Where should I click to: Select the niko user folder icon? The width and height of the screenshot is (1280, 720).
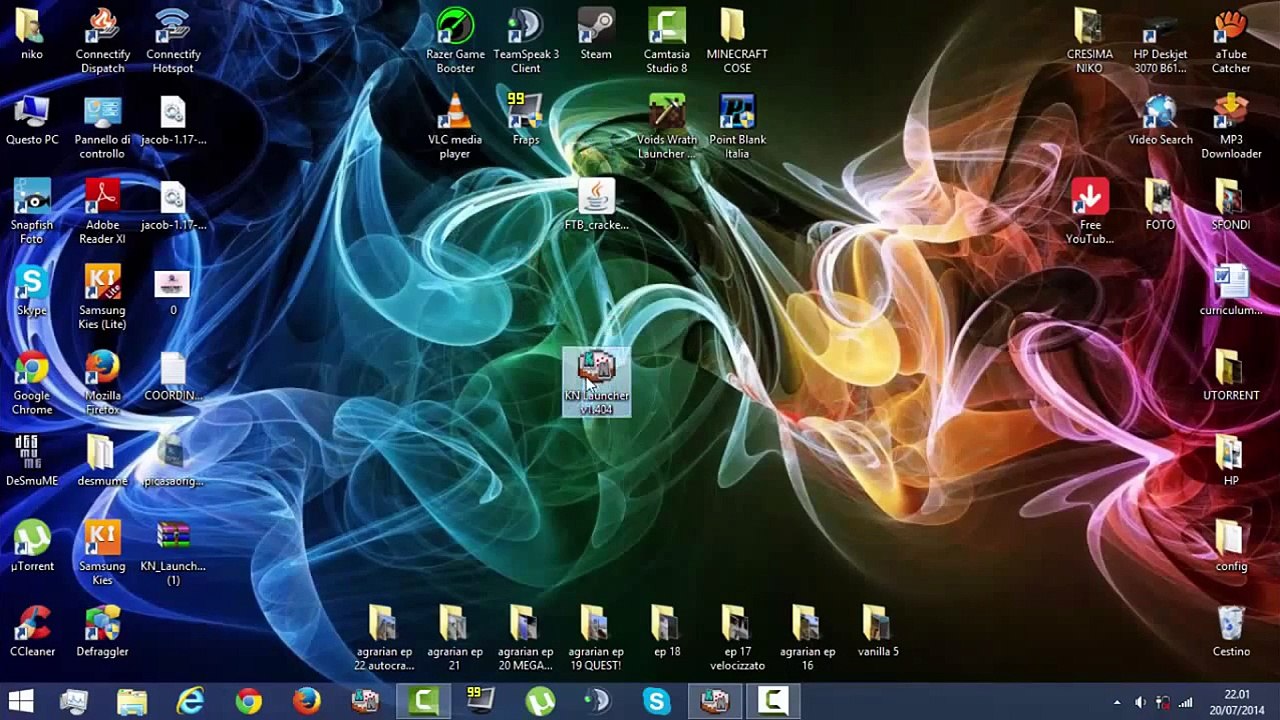point(32,35)
